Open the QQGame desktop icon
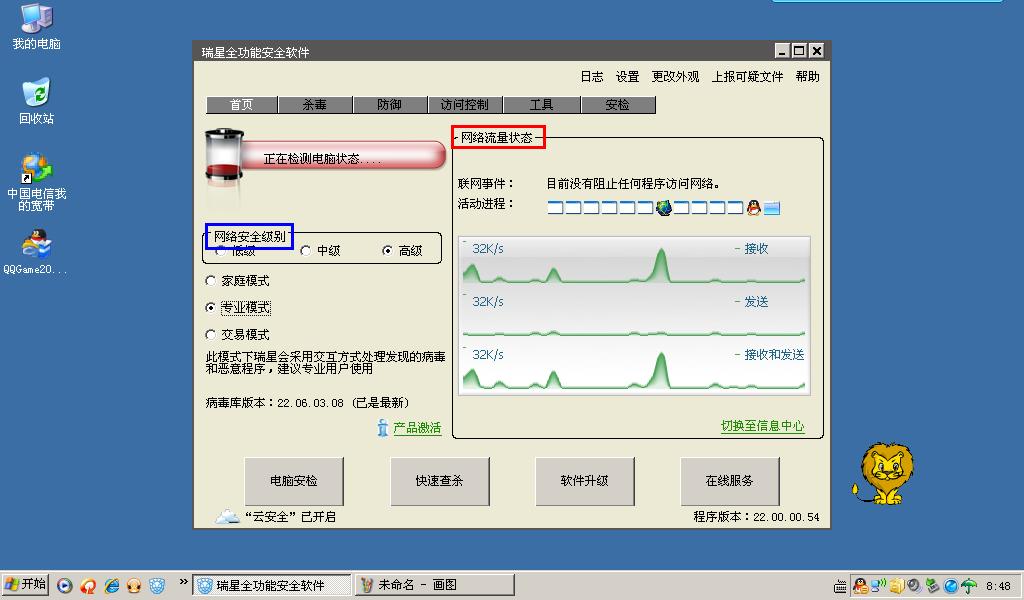The width and height of the screenshot is (1024, 600). point(36,251)
